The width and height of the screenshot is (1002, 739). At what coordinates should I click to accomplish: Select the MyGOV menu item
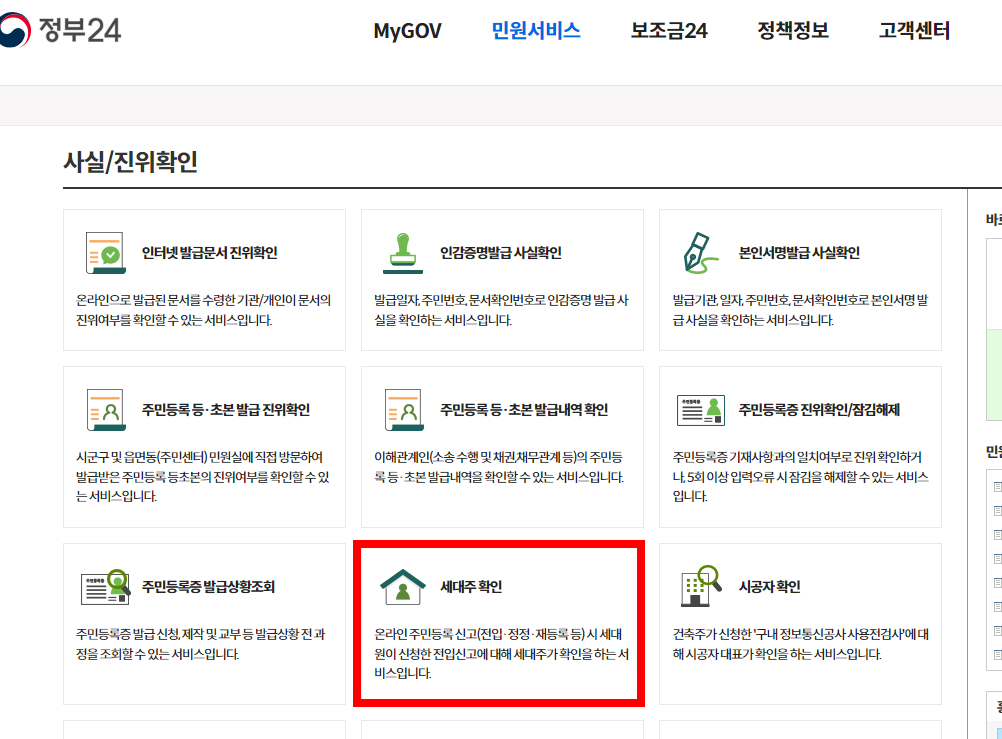[406, 31]
